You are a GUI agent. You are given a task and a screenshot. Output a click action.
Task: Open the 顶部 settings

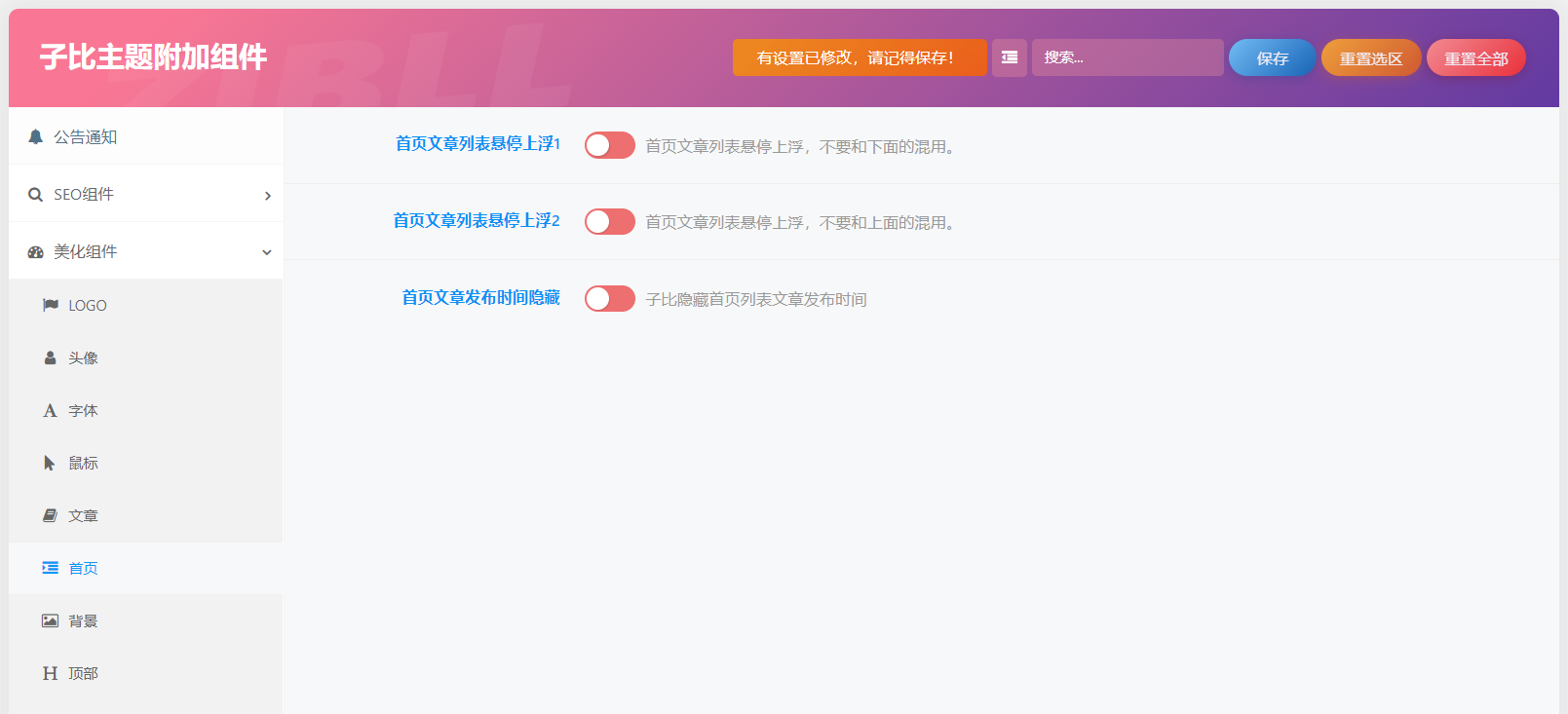pos(146,673)
